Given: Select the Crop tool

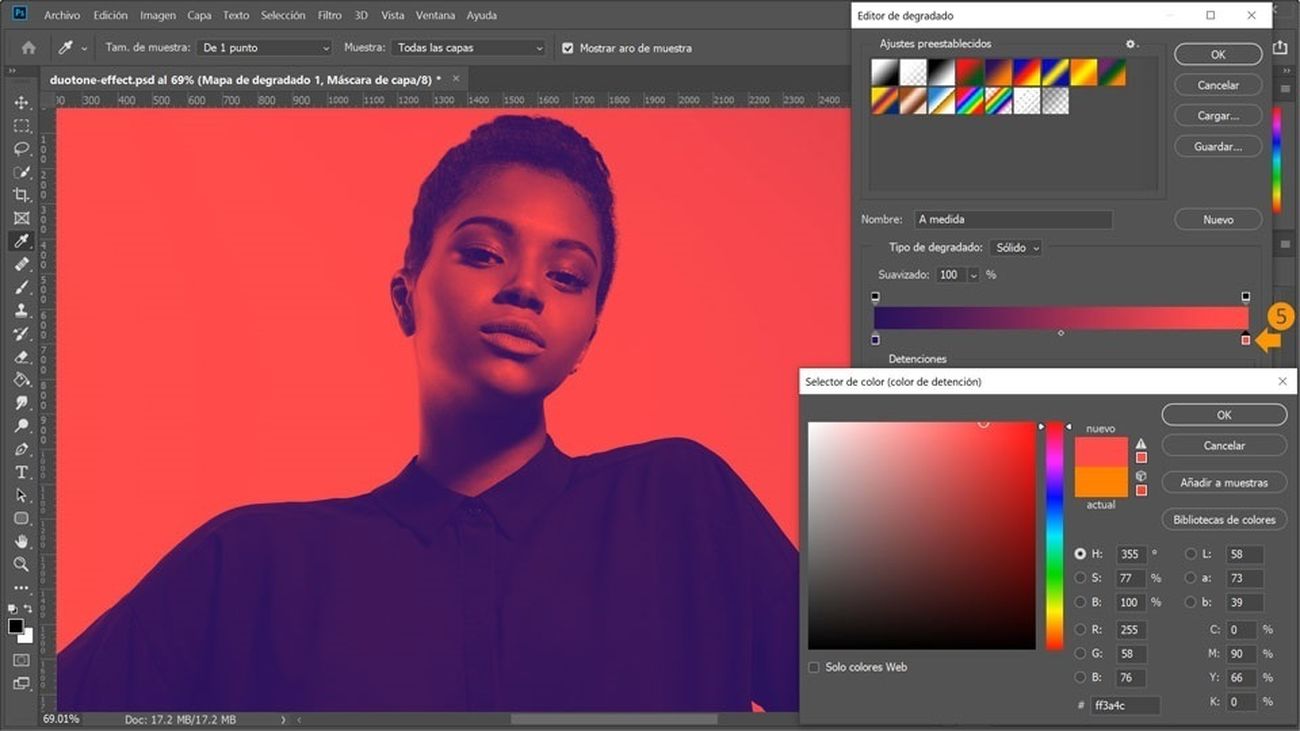Looking at the screenshot, I should tap(21, 195).
